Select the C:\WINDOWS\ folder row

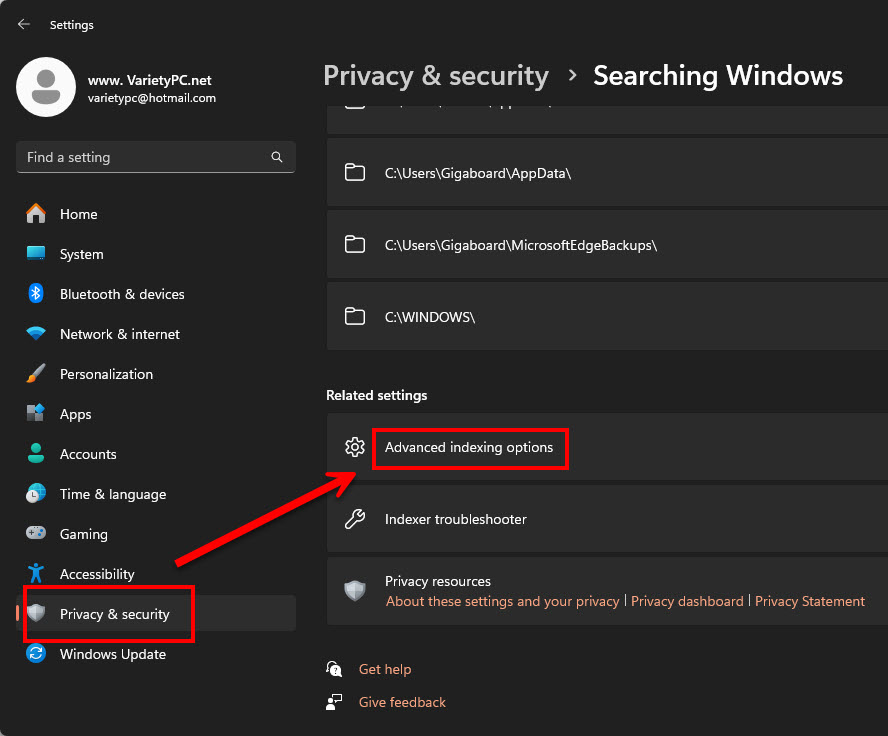pyautogui.click(x=607, y=316)
